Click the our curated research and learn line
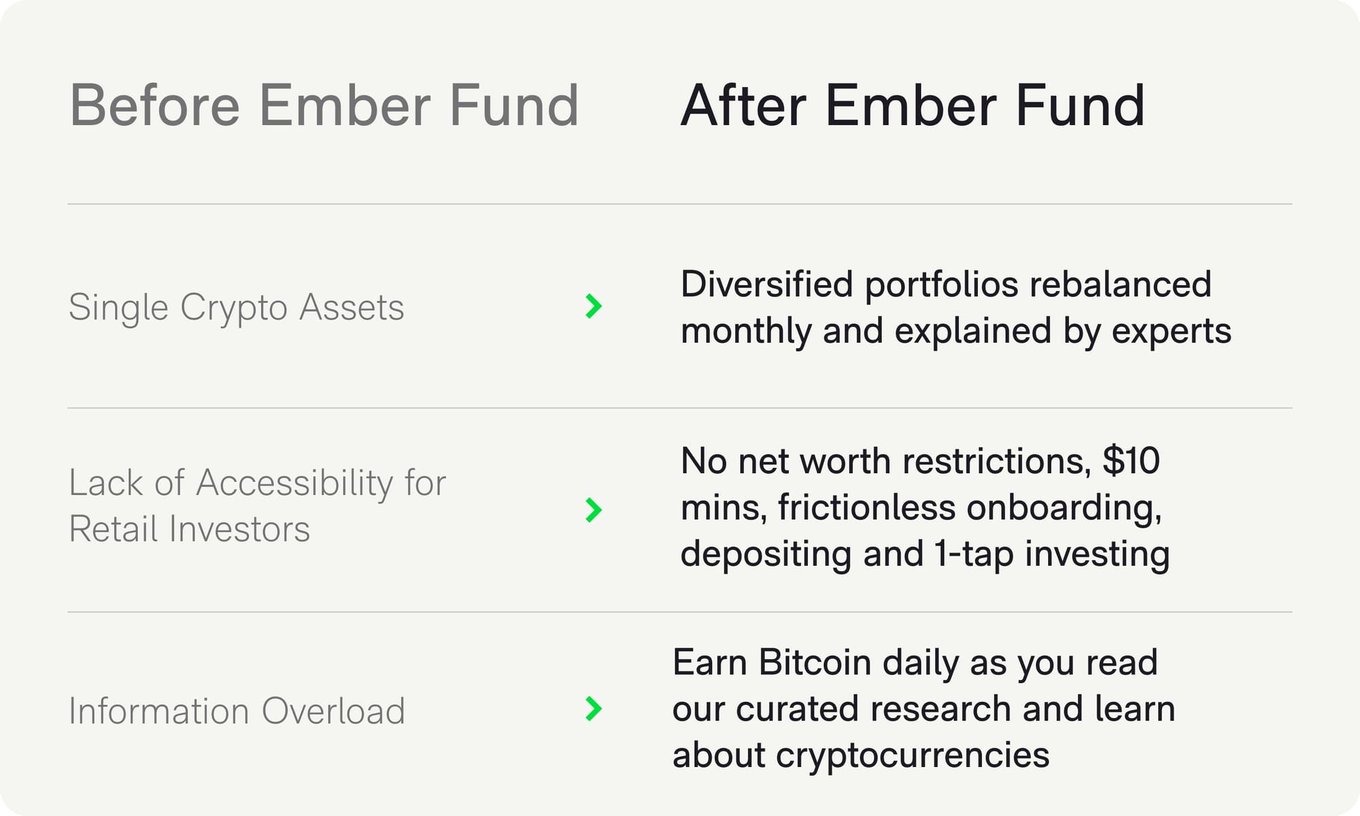This screenshot has height=816, width=1360. click(x=923, y=708)
